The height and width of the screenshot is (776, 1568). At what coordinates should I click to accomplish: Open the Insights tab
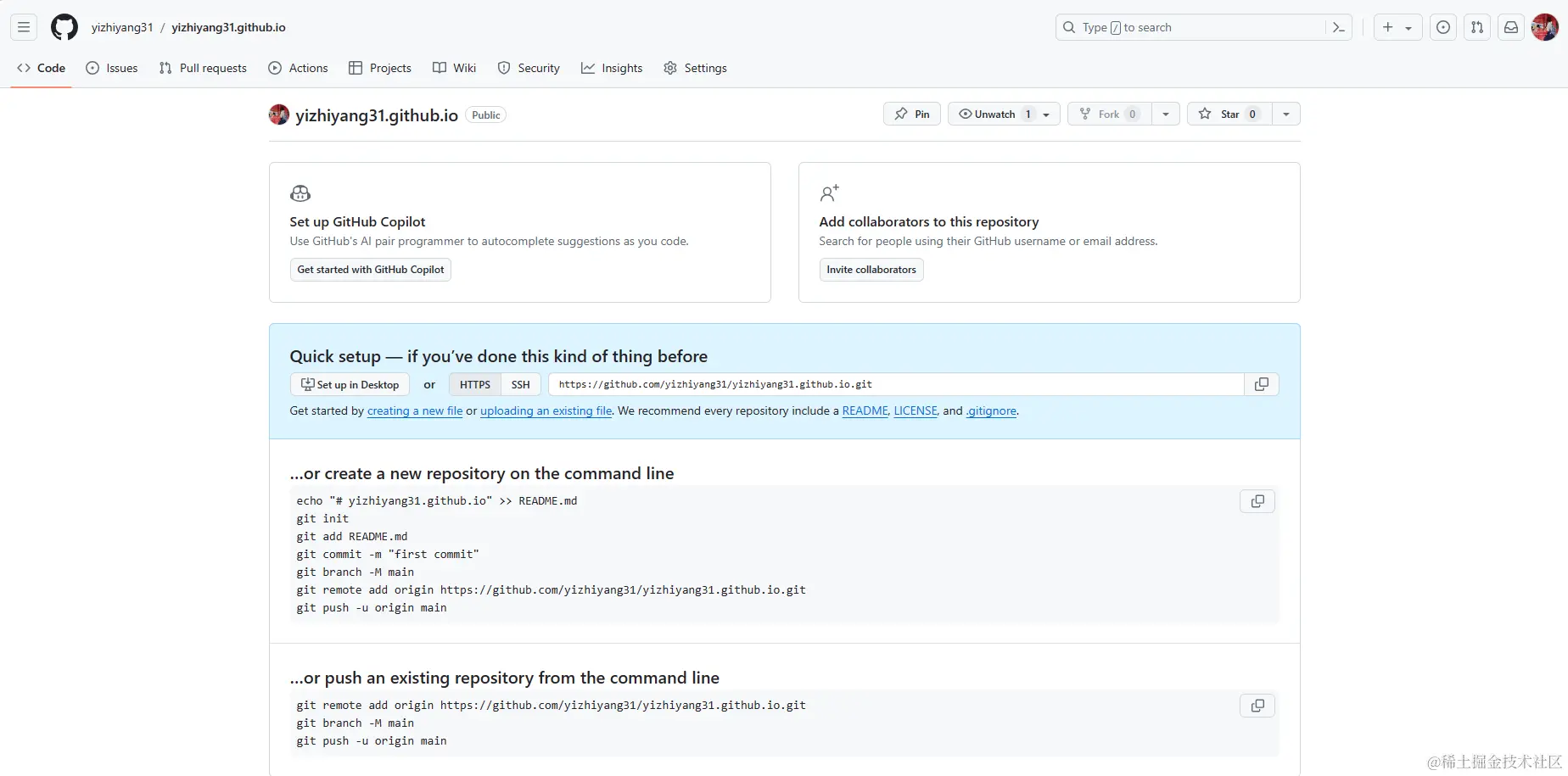pos(612,68)
